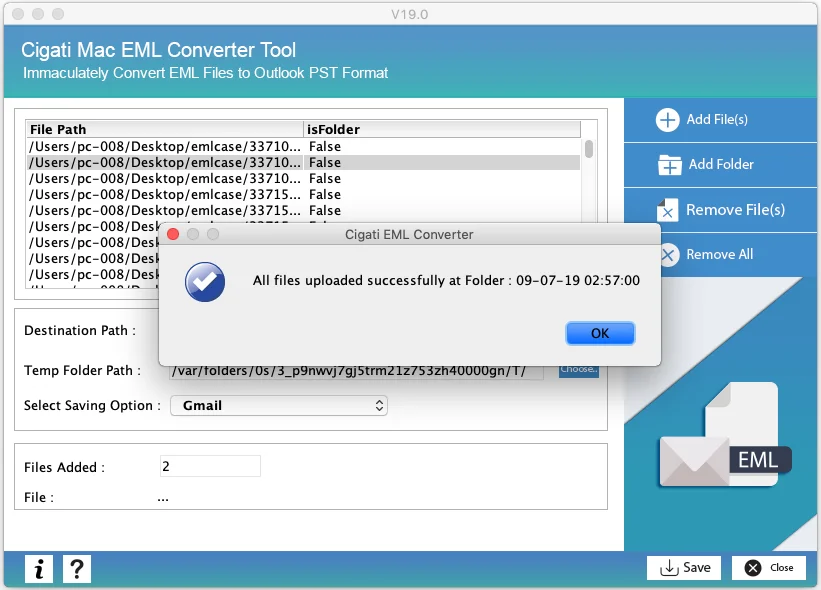This screenshot has height=590, width=821.
Task: Select Remove File(s) label in side panel
Action: tap(735, 210)
